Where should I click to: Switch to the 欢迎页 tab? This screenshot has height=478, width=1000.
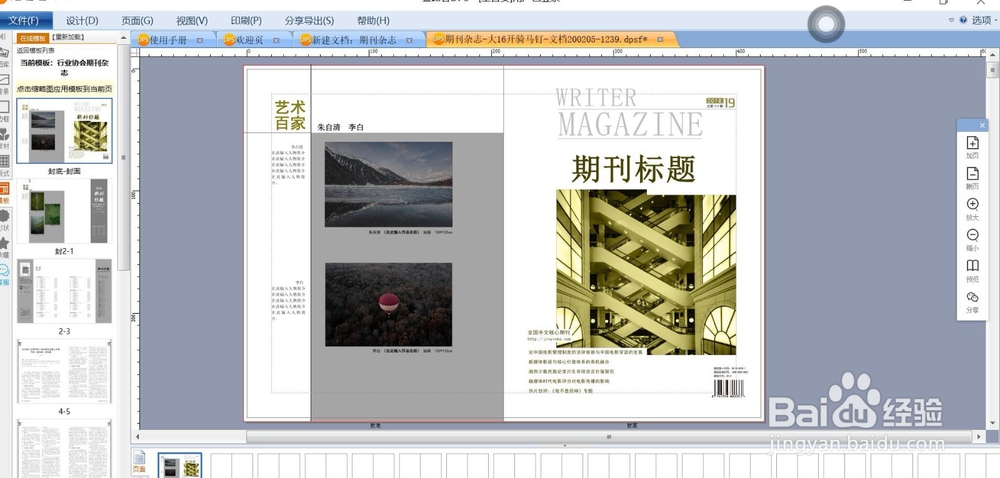coord(249,40)
